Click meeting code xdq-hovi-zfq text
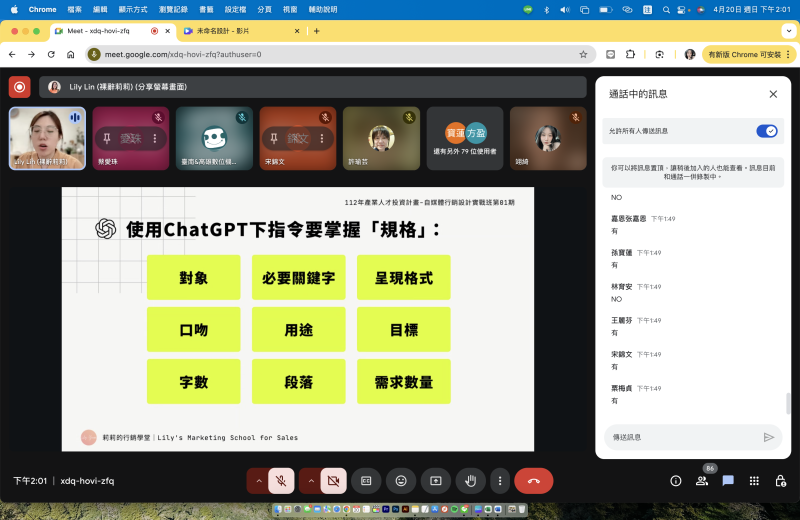 tap(87, 481)
